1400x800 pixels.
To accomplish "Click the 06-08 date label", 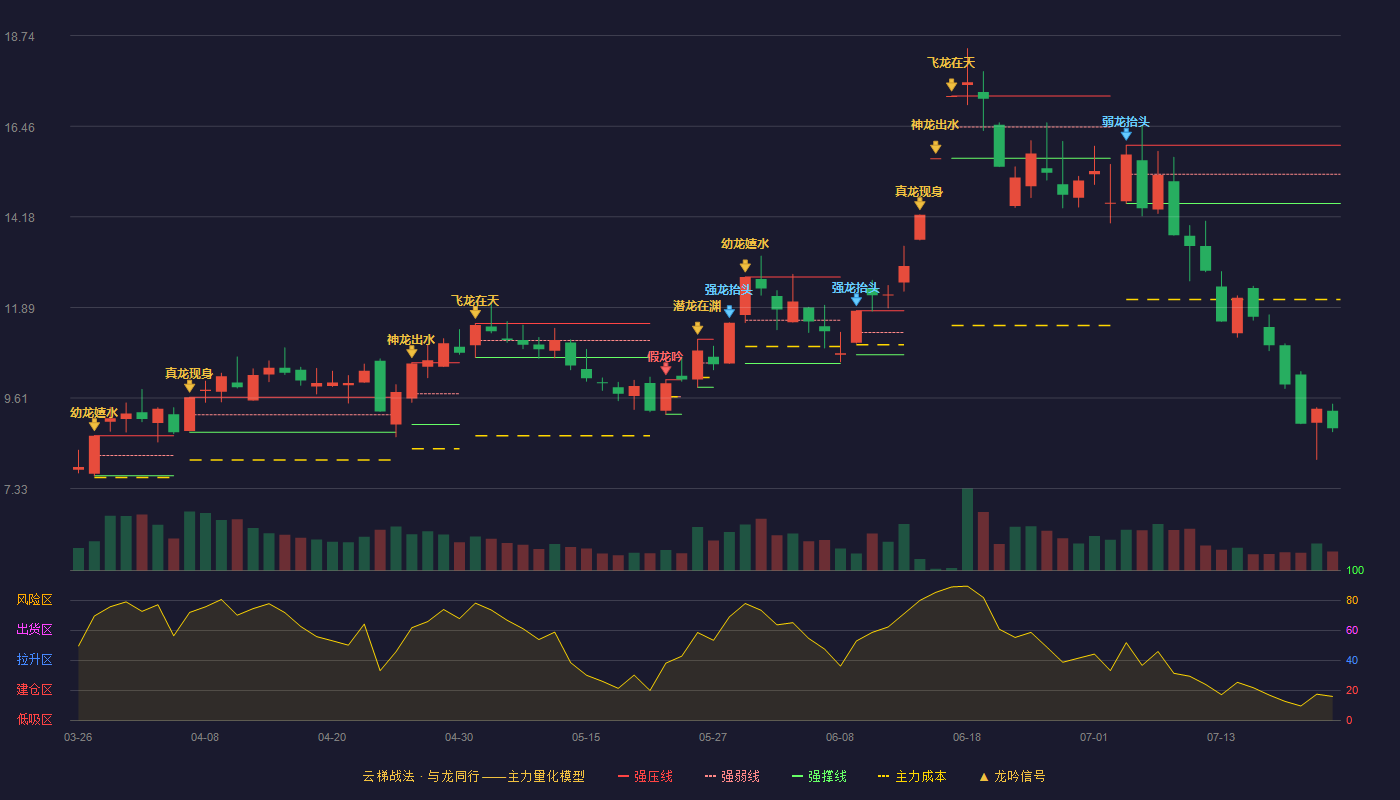I will pyautogui.click(x=840, y=737).
